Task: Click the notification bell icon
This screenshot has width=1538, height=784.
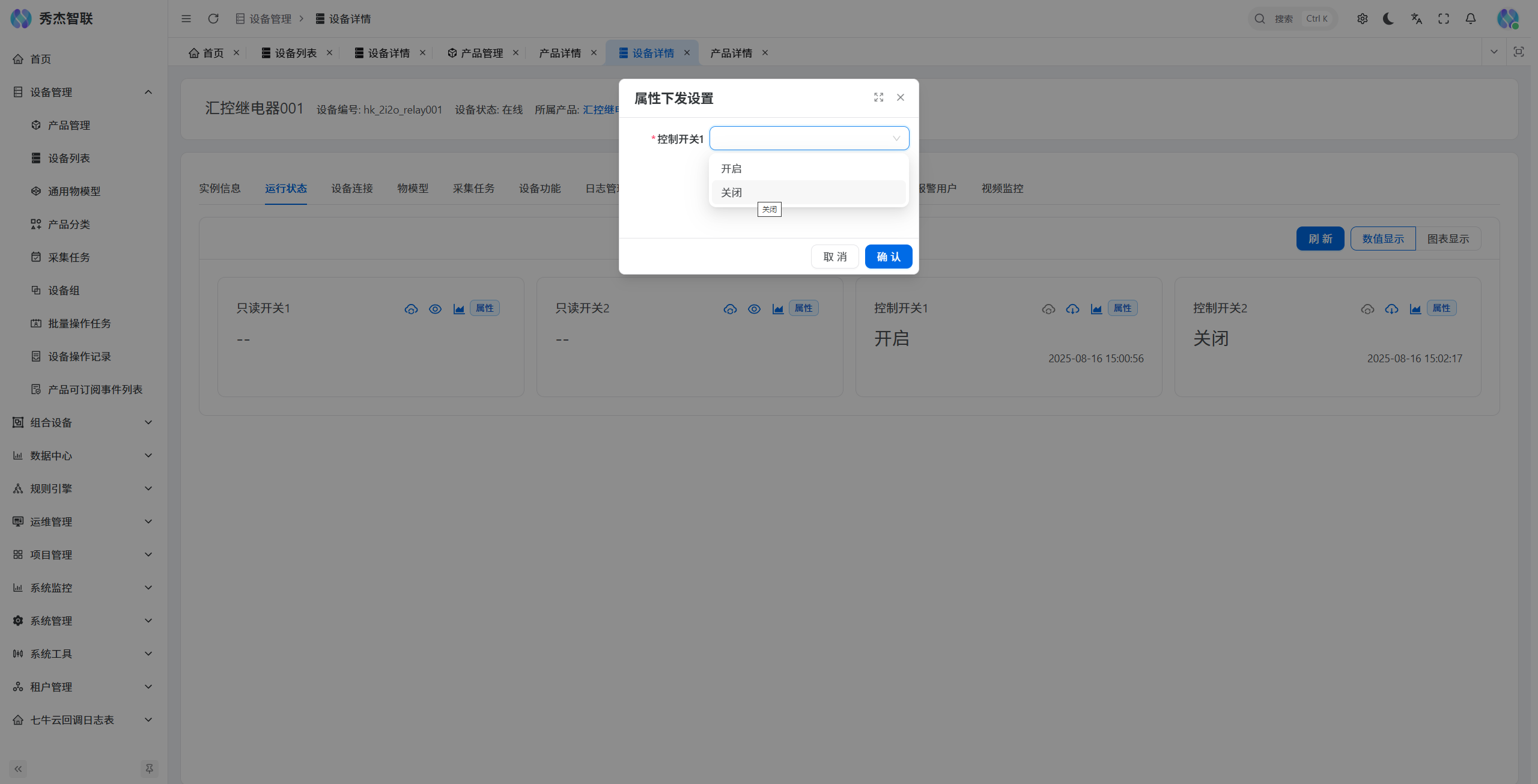Action: pyautogui.click(x=1470, y=19)
